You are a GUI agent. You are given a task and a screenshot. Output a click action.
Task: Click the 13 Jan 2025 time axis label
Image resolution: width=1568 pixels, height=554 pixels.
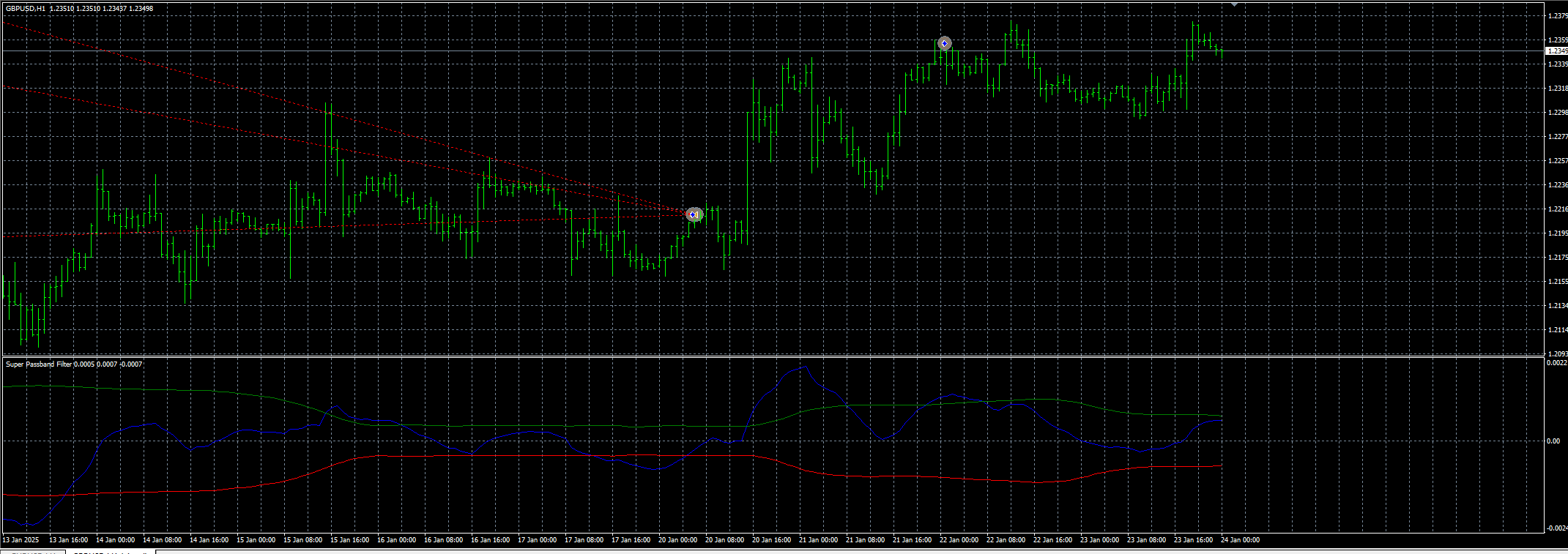click(x=21, y=540)
